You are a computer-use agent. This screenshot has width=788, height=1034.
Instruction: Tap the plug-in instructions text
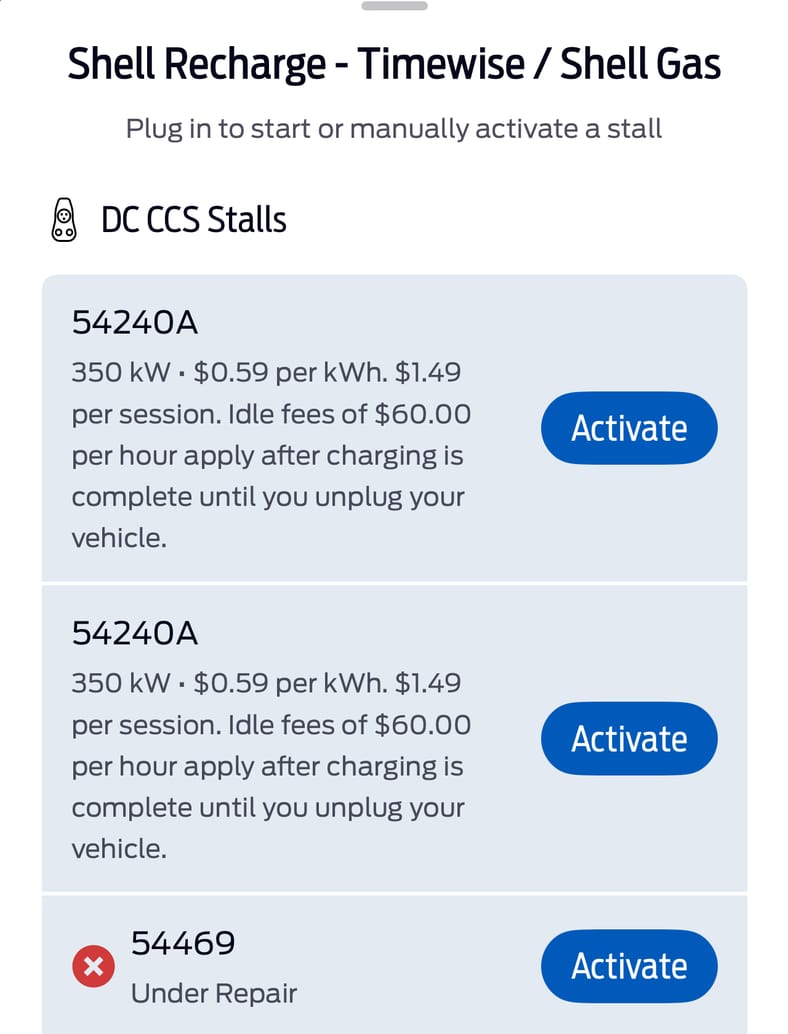(393, 128)
